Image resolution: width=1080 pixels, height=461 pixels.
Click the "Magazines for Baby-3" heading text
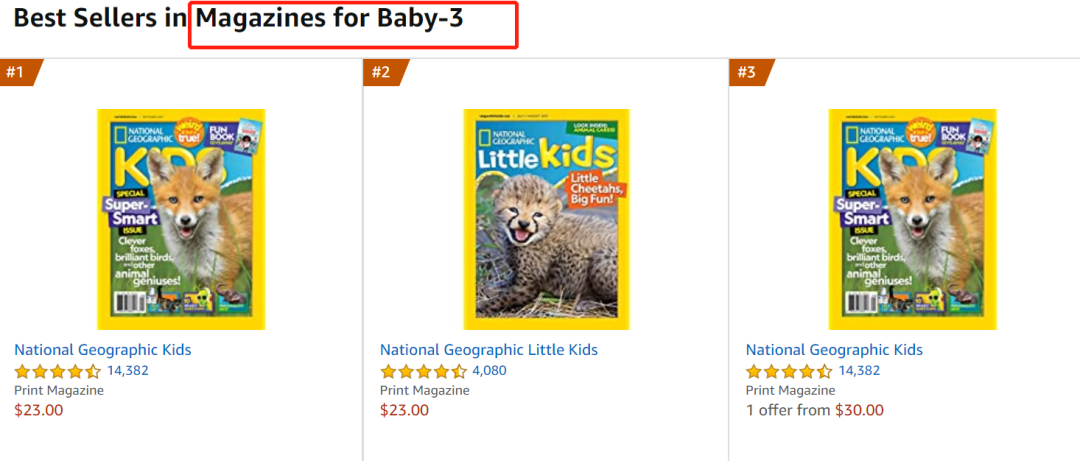pos(330,18)
